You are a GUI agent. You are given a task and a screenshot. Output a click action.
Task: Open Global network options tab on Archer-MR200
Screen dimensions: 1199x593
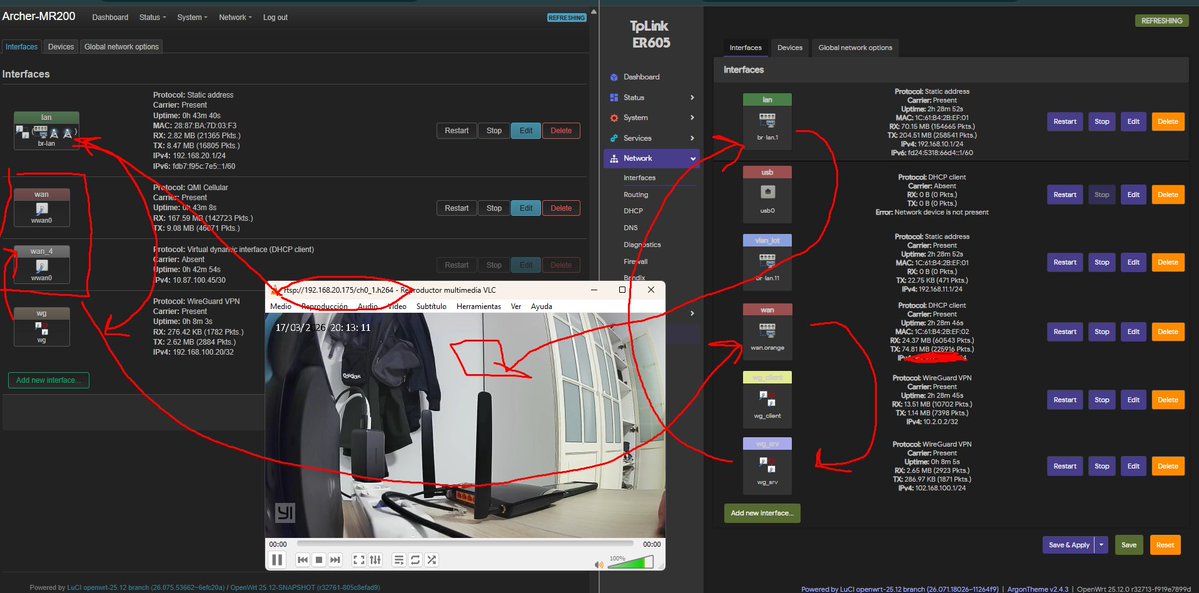(x=122, y=47)
